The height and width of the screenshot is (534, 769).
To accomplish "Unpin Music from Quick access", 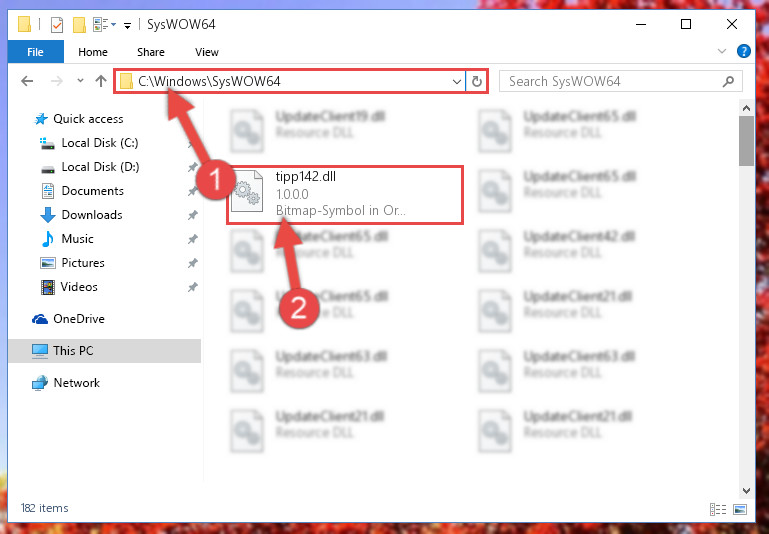I will [193, 239].
